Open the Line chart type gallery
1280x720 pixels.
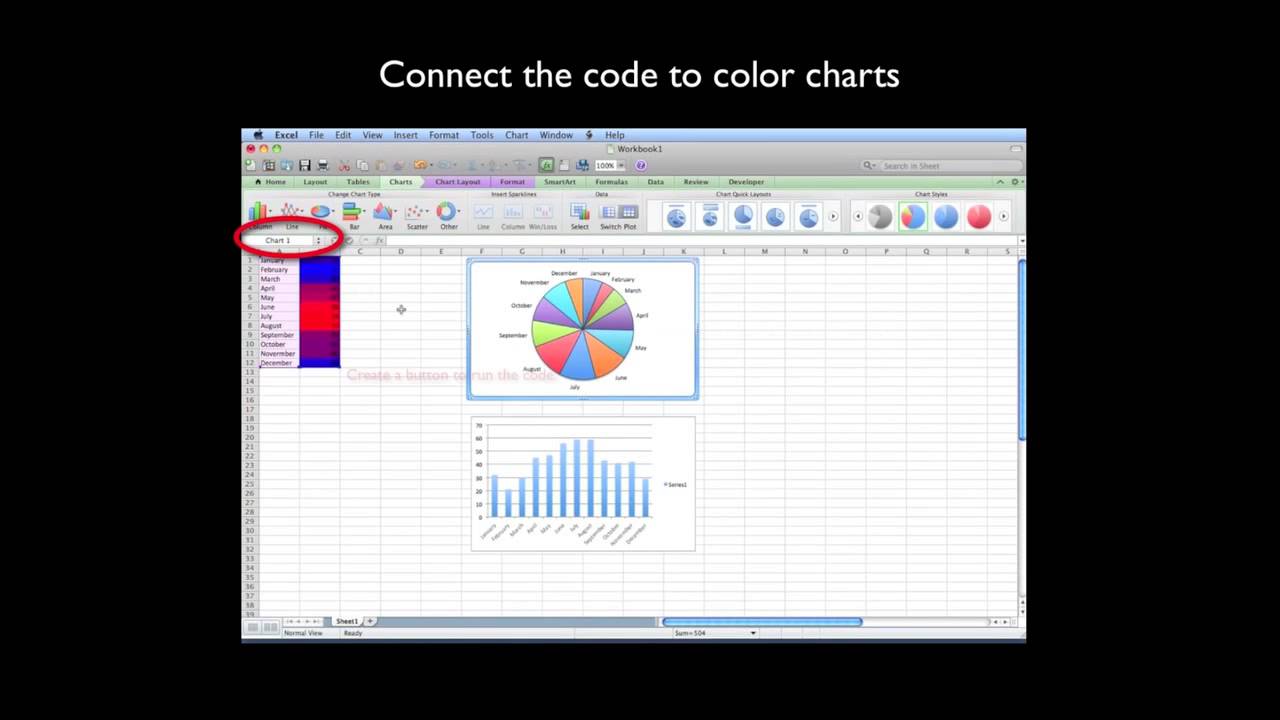pos(292,214)
